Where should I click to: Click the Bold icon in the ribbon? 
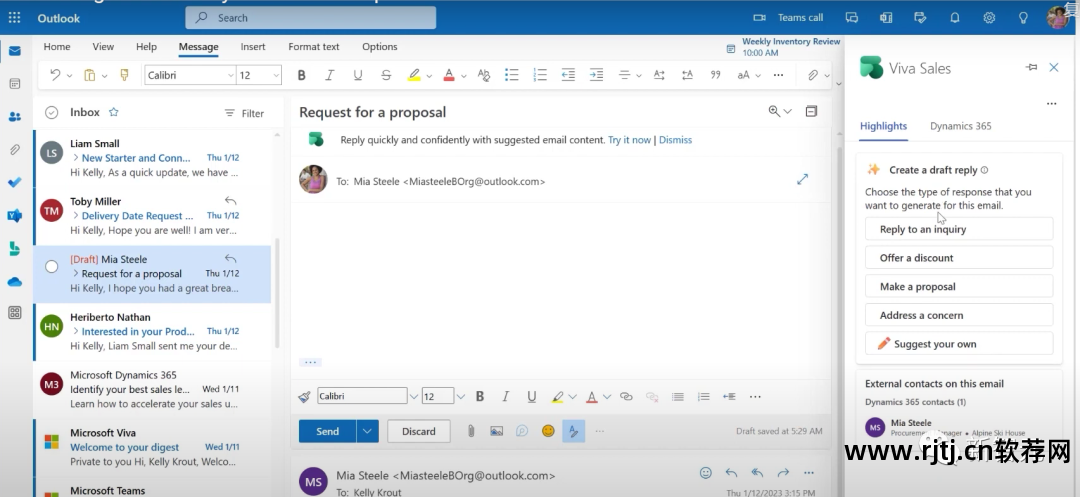[x=301, y=75]
